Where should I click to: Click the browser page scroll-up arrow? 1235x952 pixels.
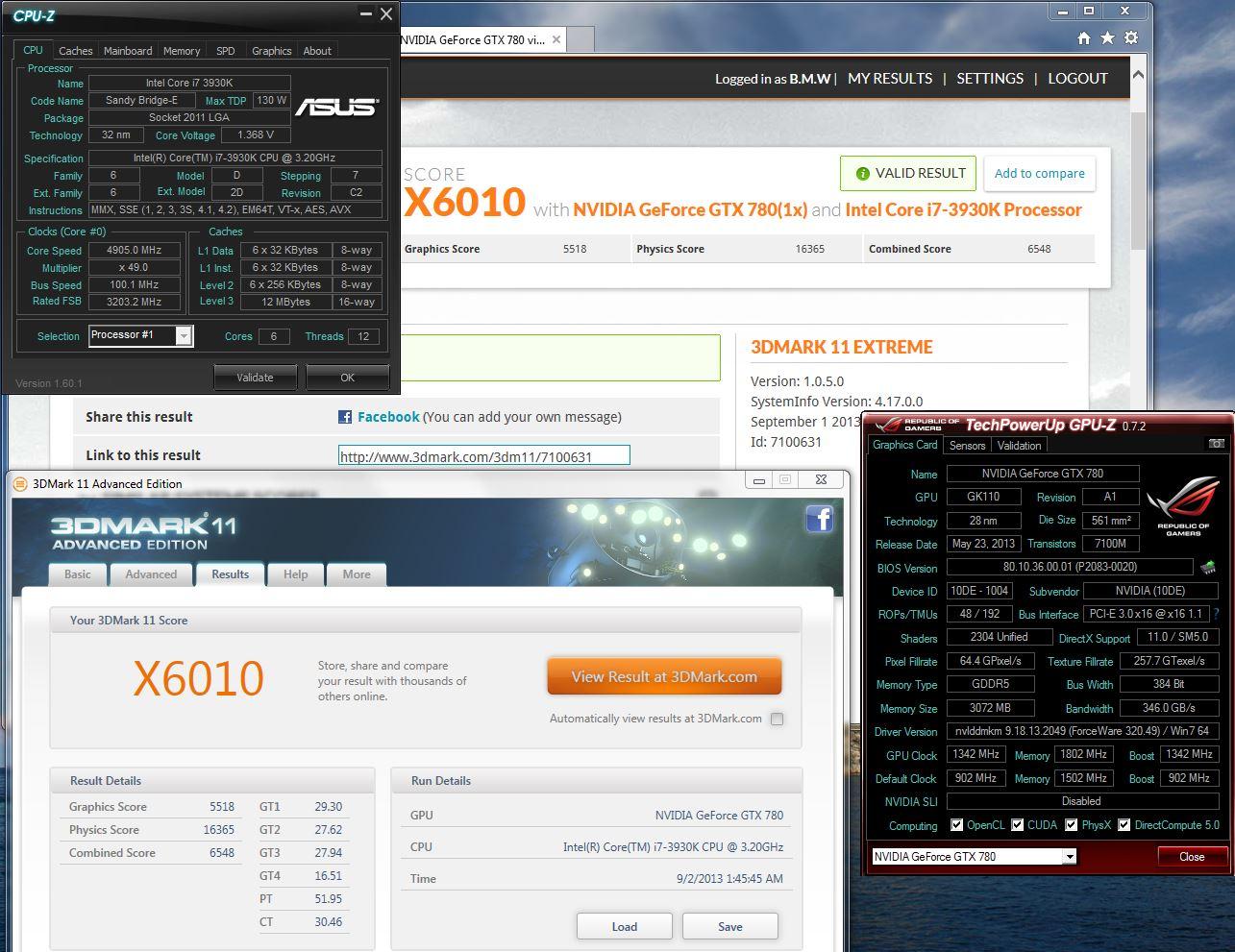coord(1138,75)
